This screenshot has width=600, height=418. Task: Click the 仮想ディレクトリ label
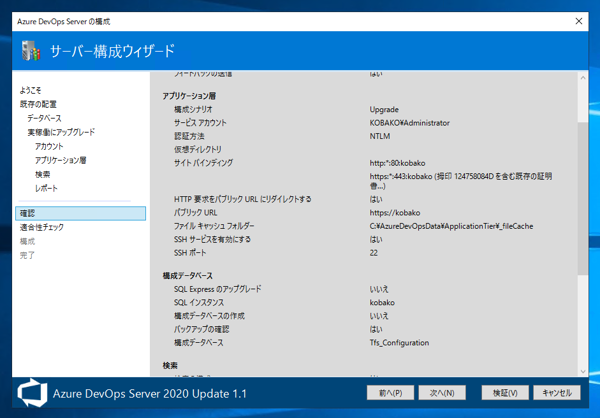198,149
